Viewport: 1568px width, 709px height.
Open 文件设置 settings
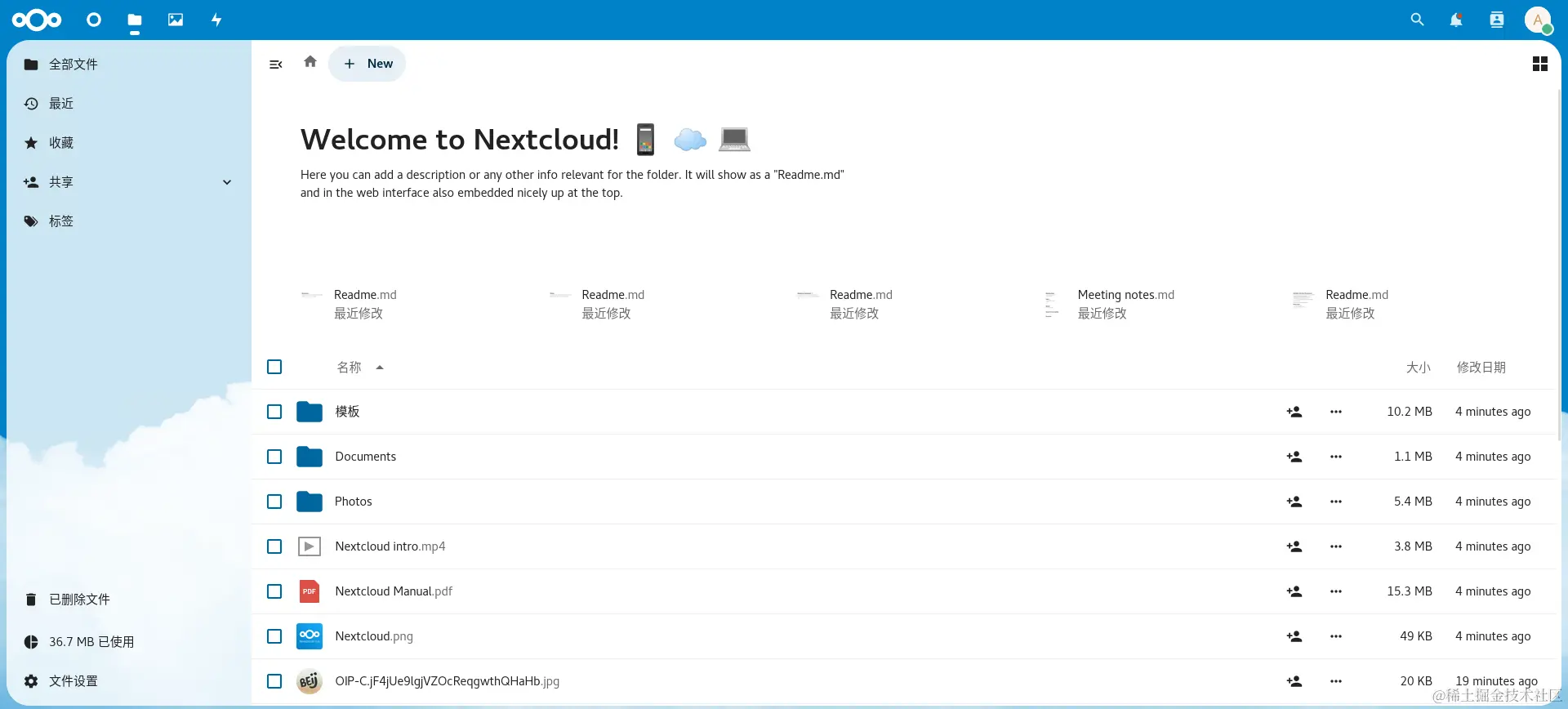coord(129,681)
